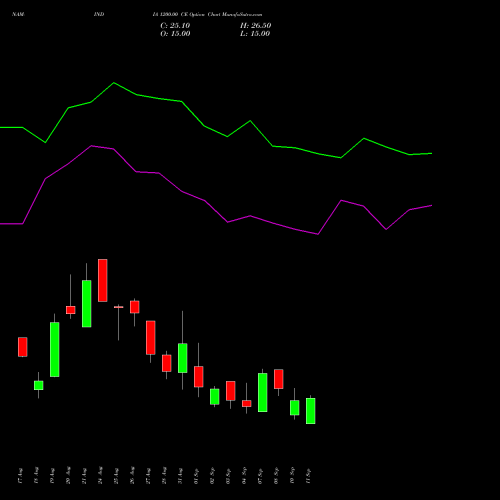Click the 04 Sep date label
Viewport: 500px width, 500px height.
[245, 476]
